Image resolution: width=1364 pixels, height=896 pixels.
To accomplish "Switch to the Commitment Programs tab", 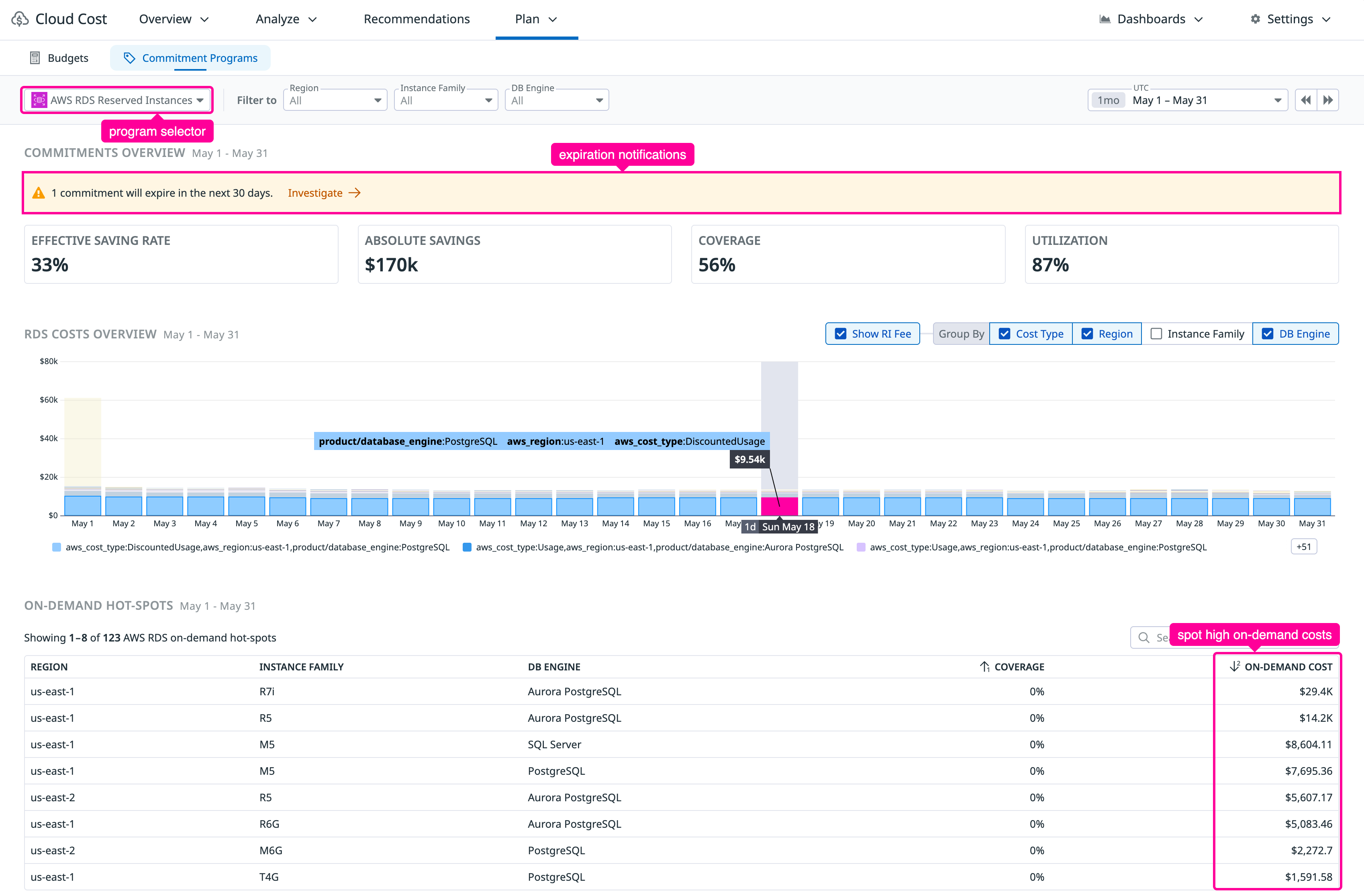I will pyautogui.click(x=190, y=58).
